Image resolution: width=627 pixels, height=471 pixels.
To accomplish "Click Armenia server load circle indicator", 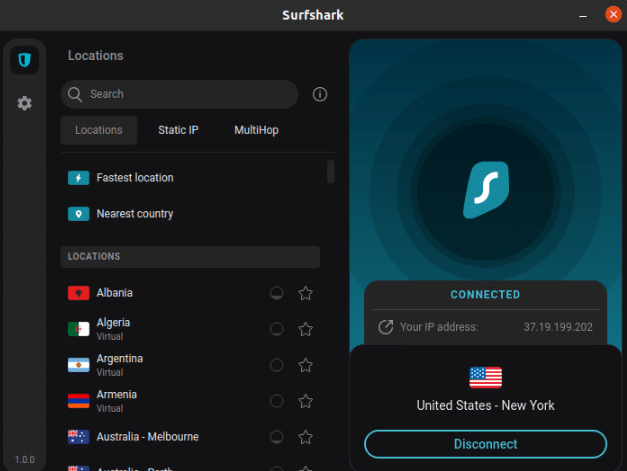I will [276, 401].
